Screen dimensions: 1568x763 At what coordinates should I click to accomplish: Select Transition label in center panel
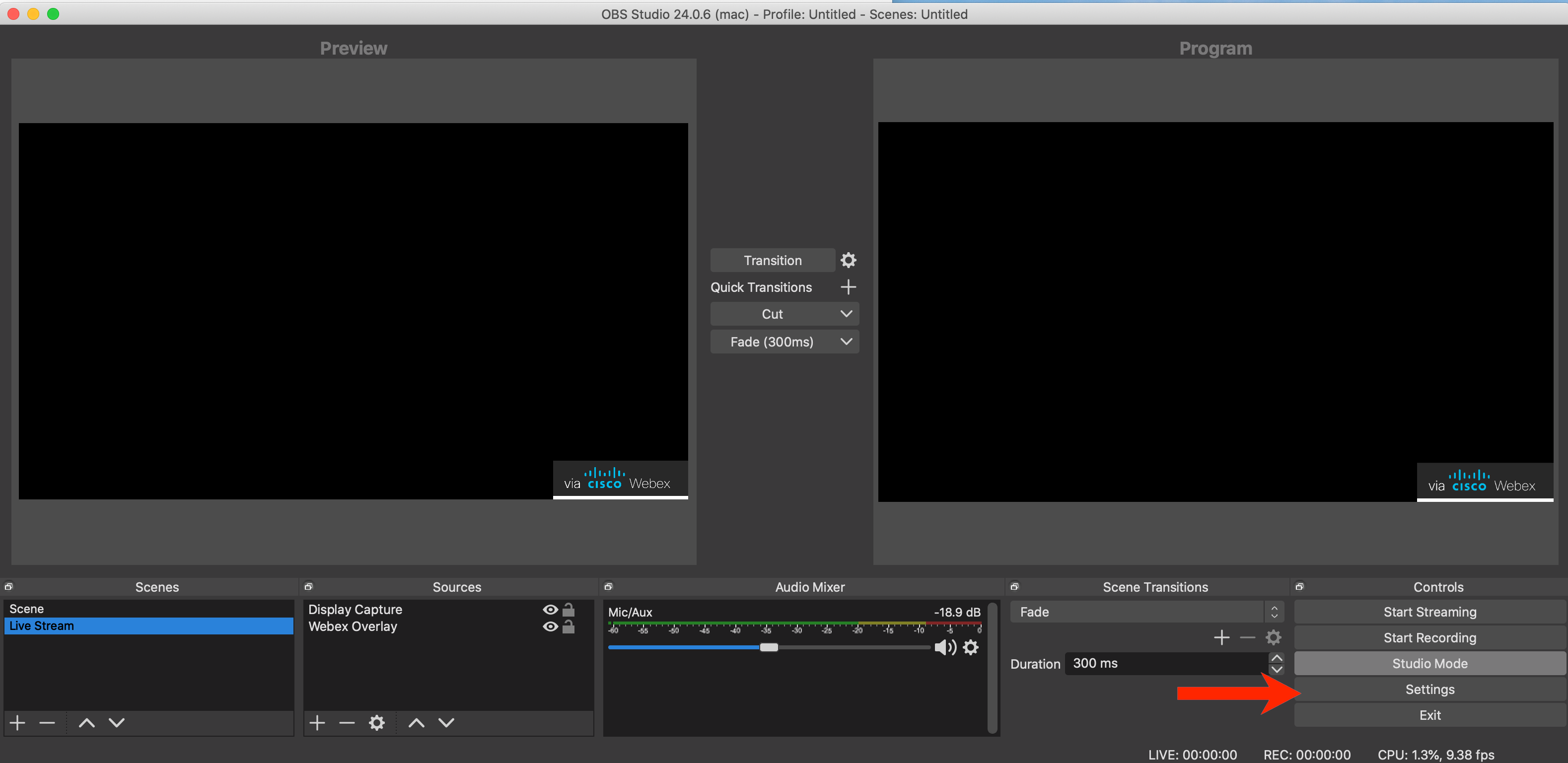(x=771, y=260)
